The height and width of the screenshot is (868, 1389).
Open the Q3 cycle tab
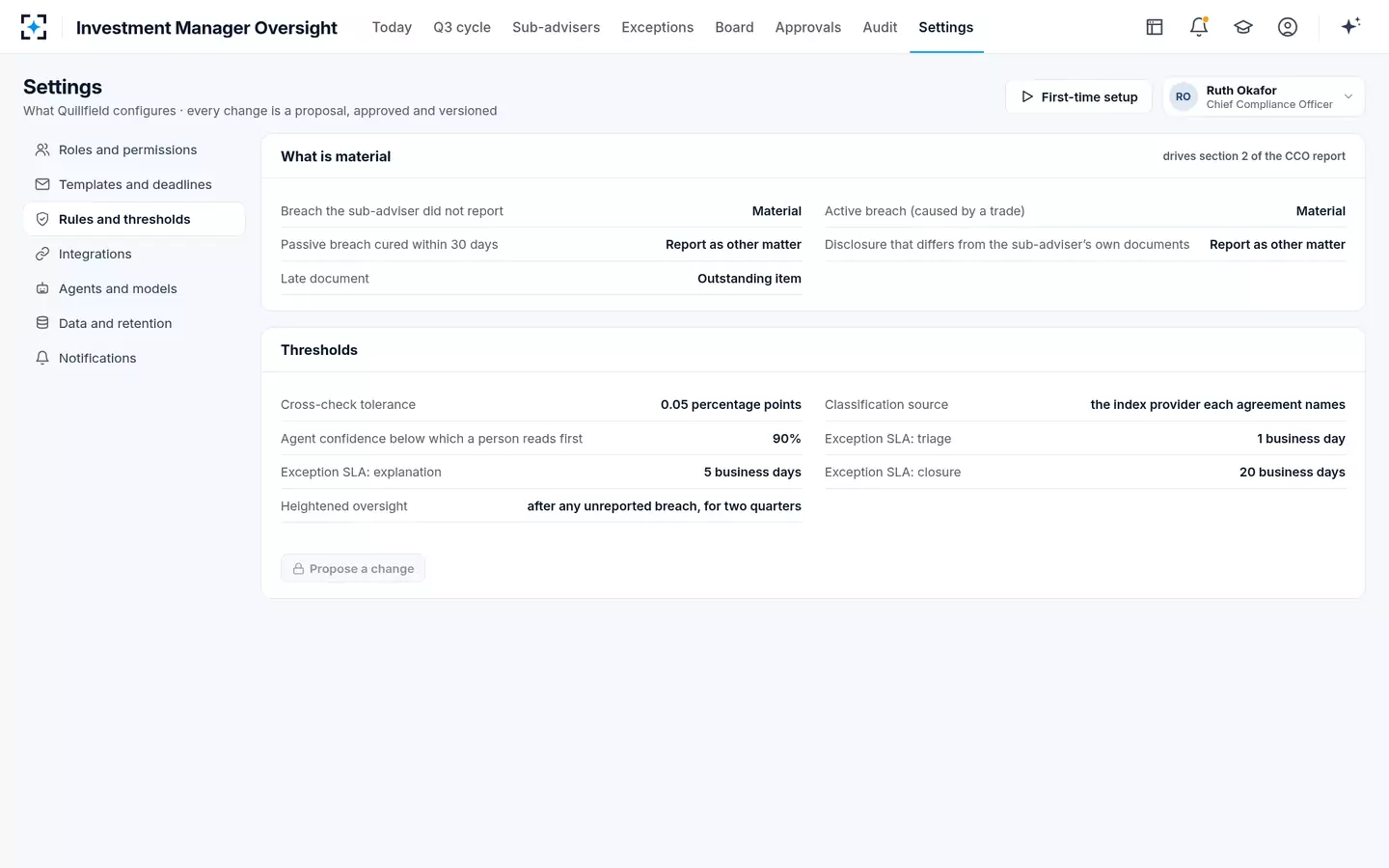[x=462, y=27]
